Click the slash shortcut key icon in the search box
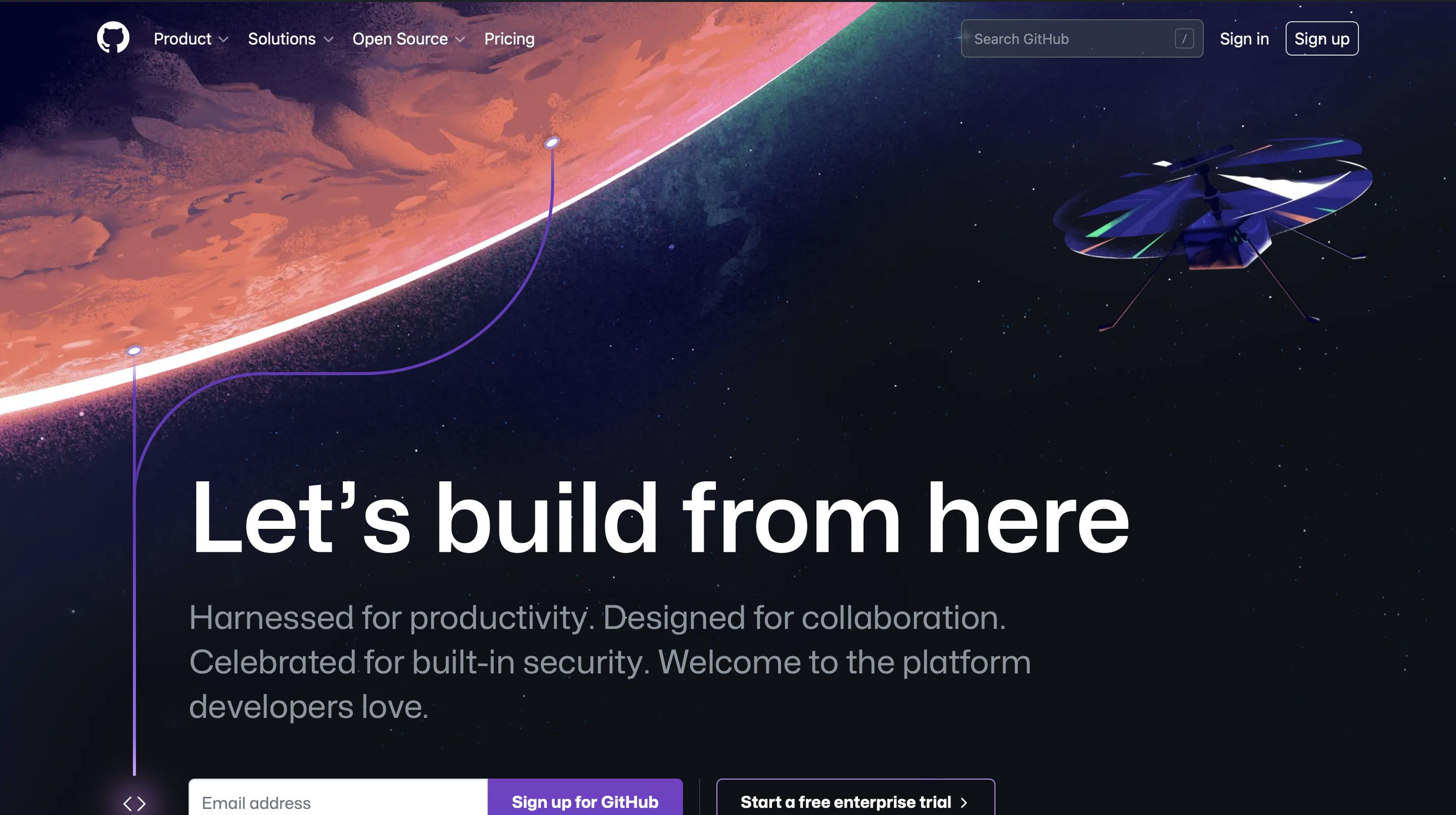1456x815 pixels. tap(1184, 39)
